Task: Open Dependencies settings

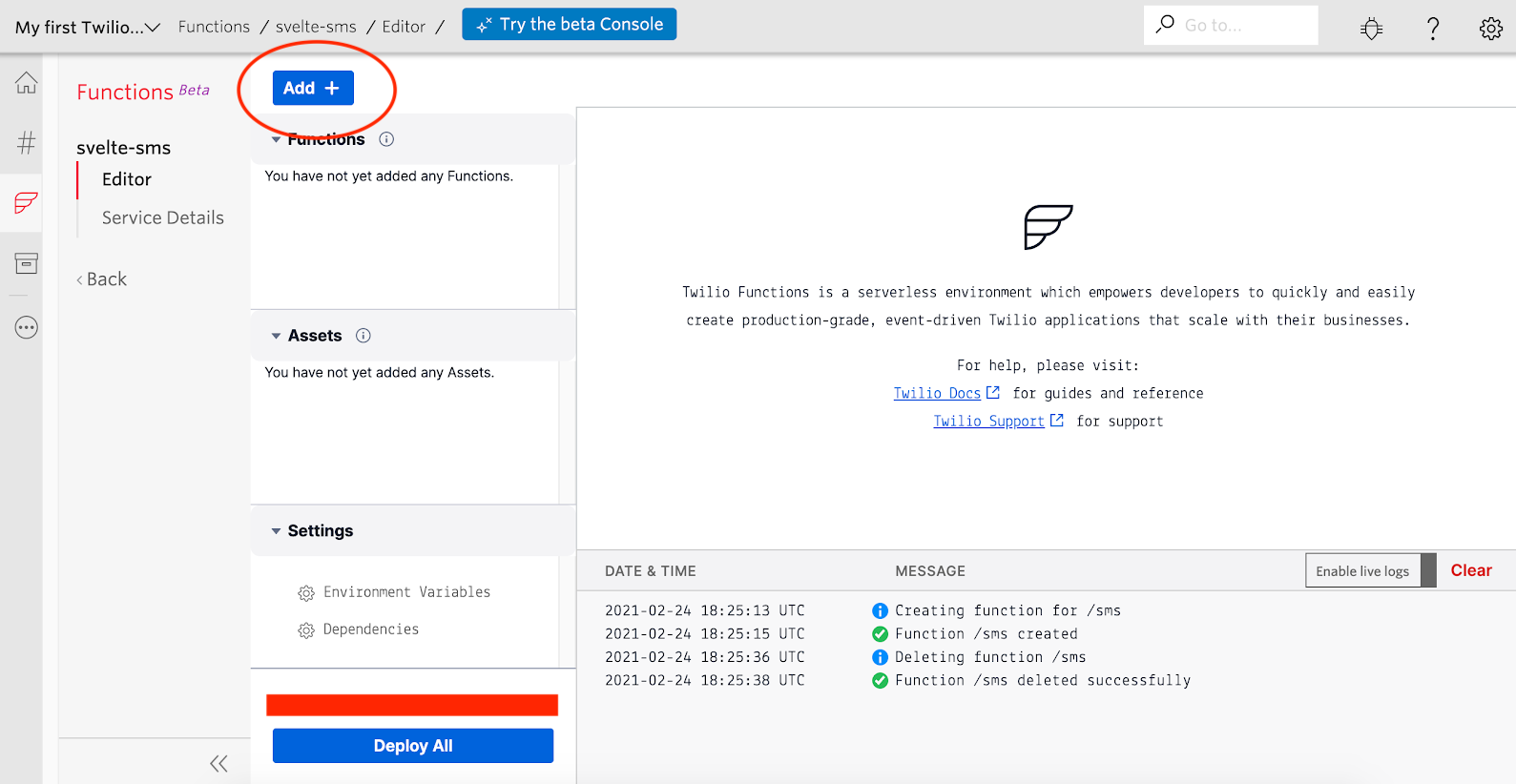Action: (371, 629)
